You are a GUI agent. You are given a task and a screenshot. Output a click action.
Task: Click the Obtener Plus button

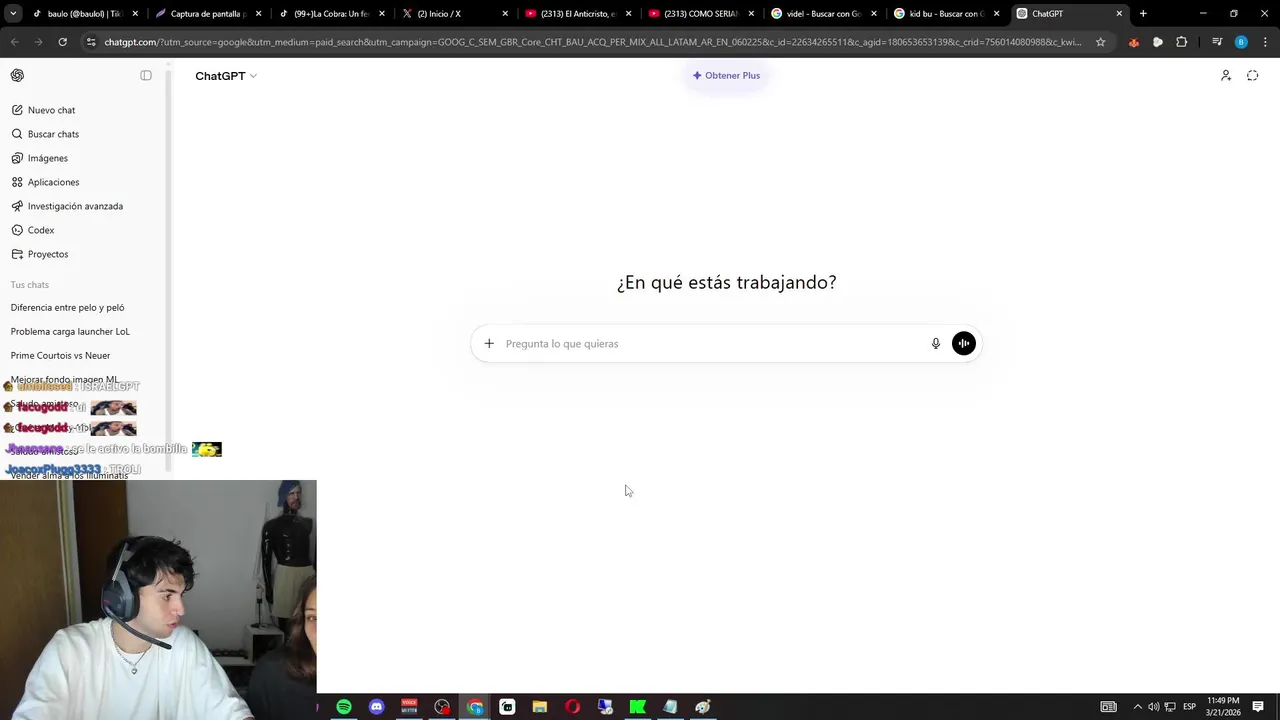pos(726,75)
